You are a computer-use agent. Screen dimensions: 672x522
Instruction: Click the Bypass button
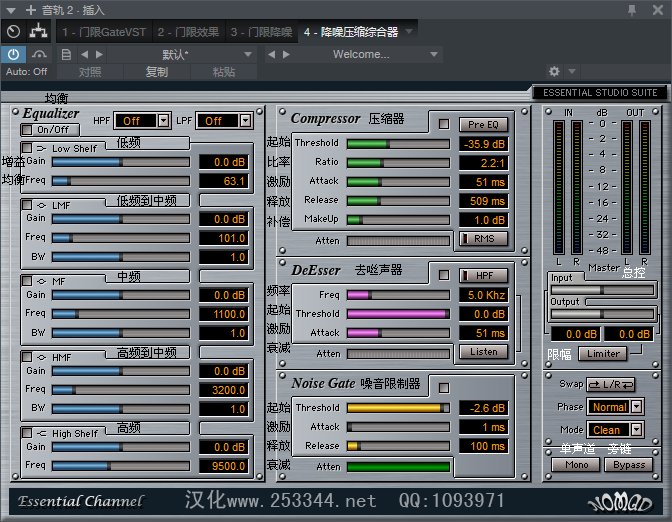[x=629, y=465]
